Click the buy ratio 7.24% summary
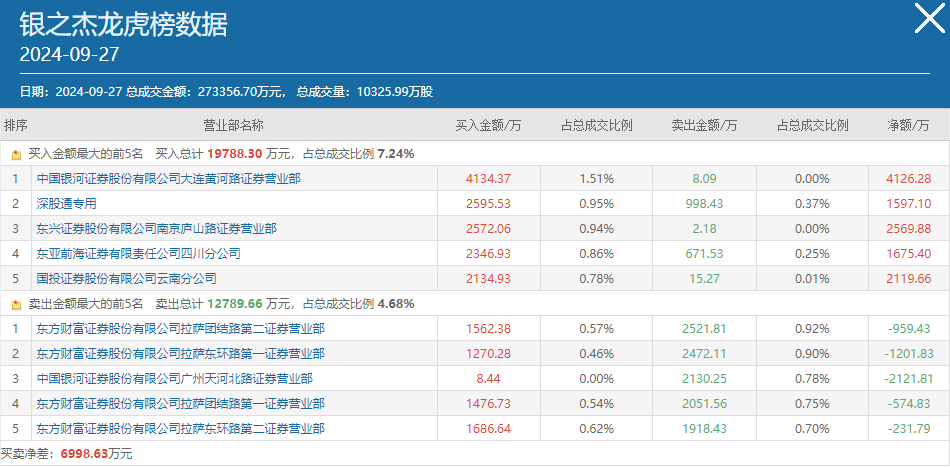This screenshot has width=950, height=467. 396,154
